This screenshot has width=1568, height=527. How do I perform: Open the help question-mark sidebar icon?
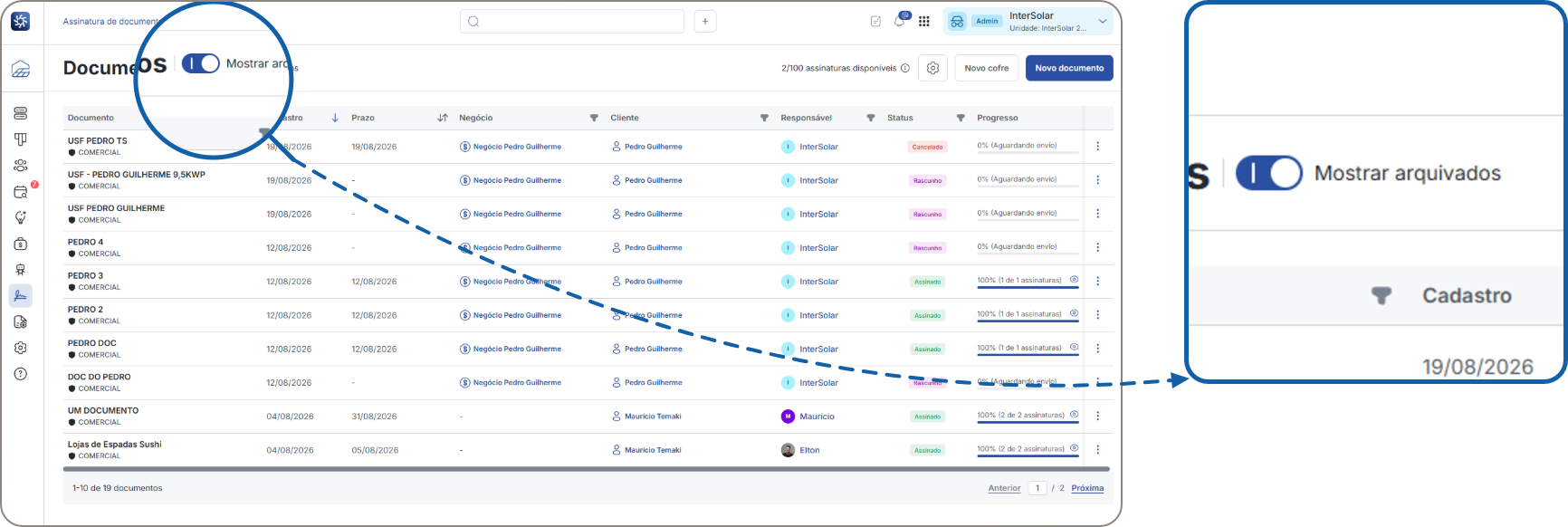coord(21,374)
